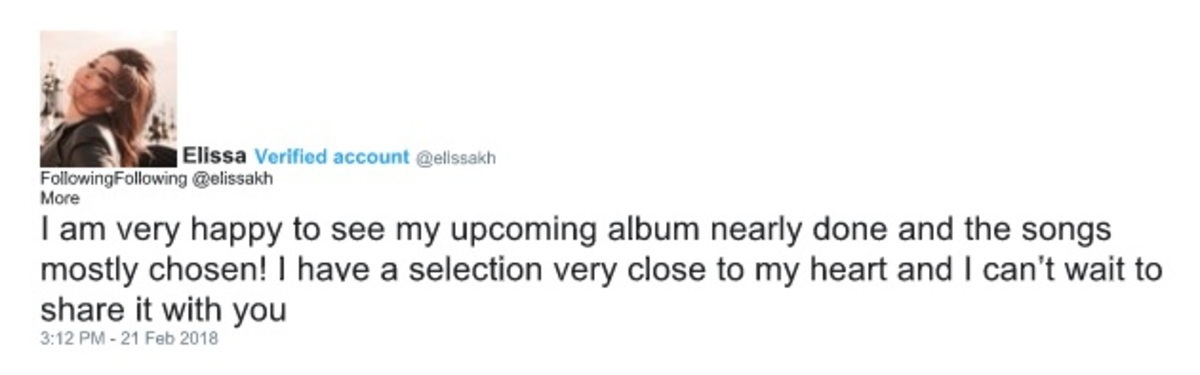Click the word 'heart' in the tweet
Viewport: 1200px width, 375px height.
(x=849, y=272)
